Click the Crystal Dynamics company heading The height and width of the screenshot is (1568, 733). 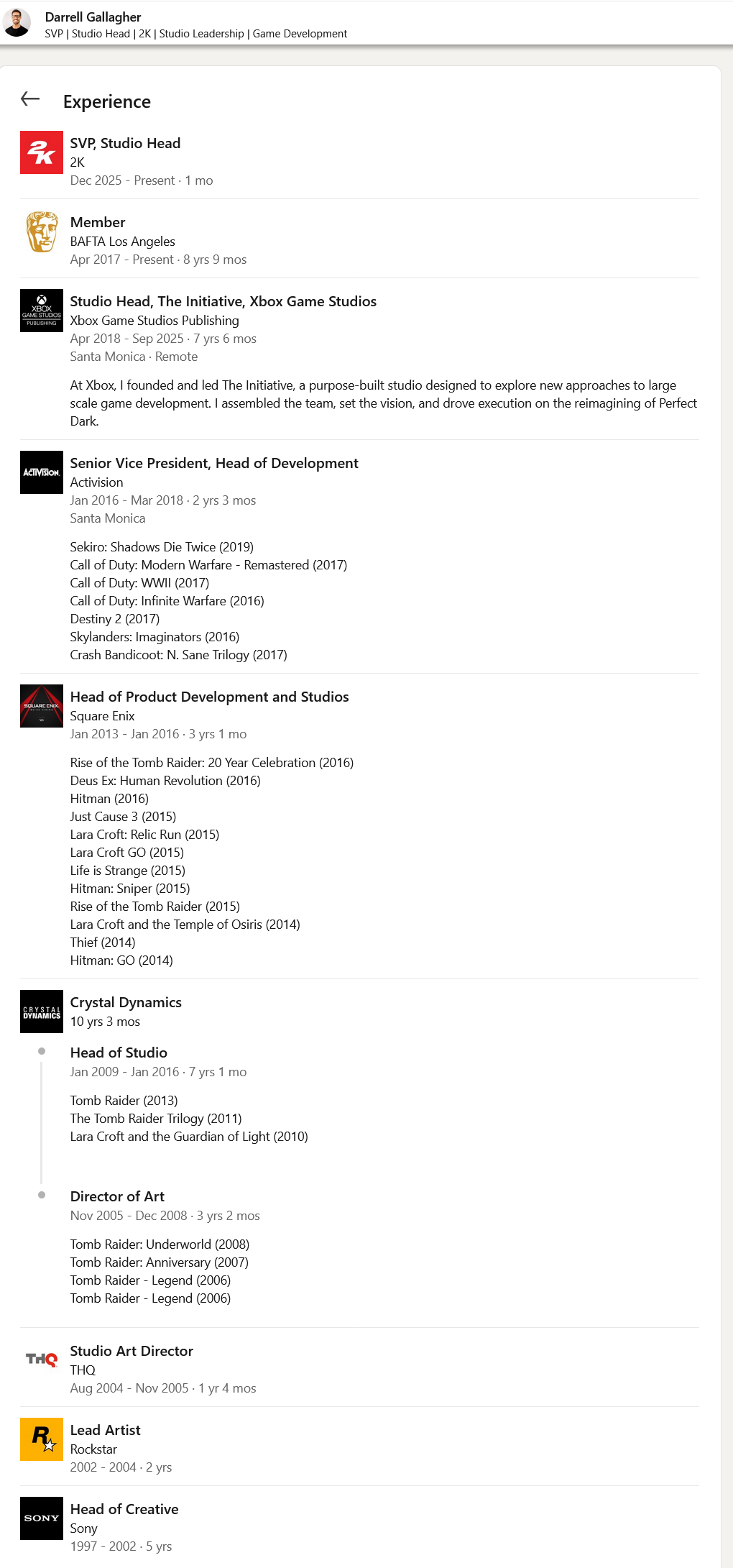point(126,1002)
